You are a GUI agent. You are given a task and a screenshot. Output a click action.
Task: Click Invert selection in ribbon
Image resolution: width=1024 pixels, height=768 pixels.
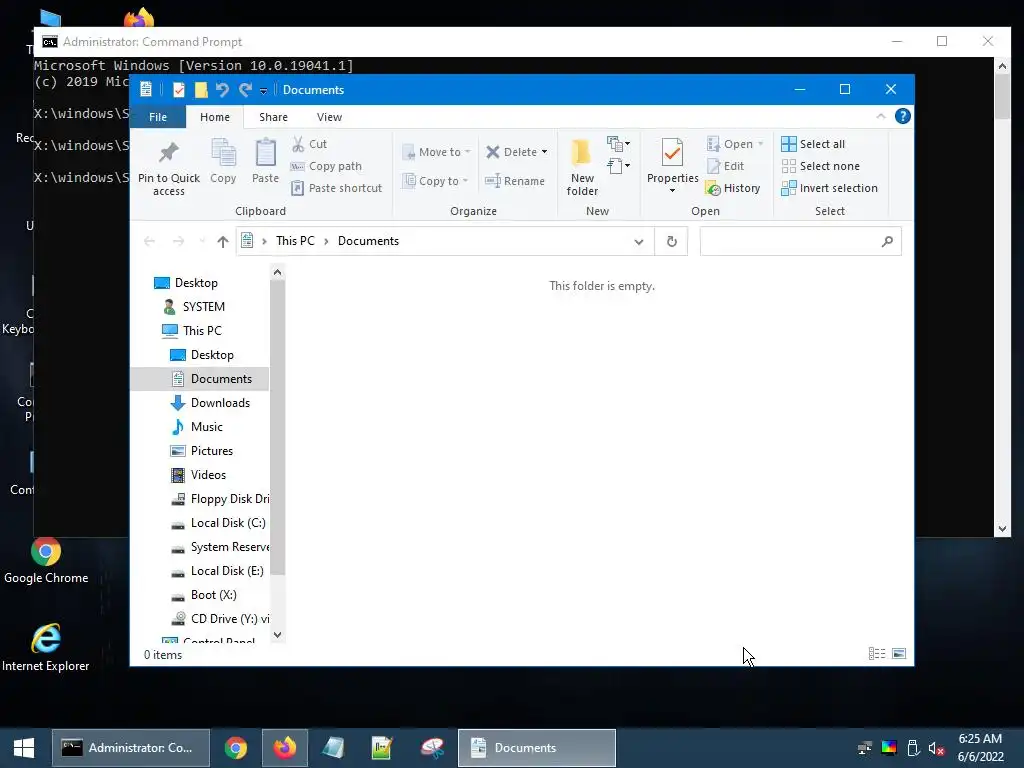pyautogui.click(x=829, y=188)
